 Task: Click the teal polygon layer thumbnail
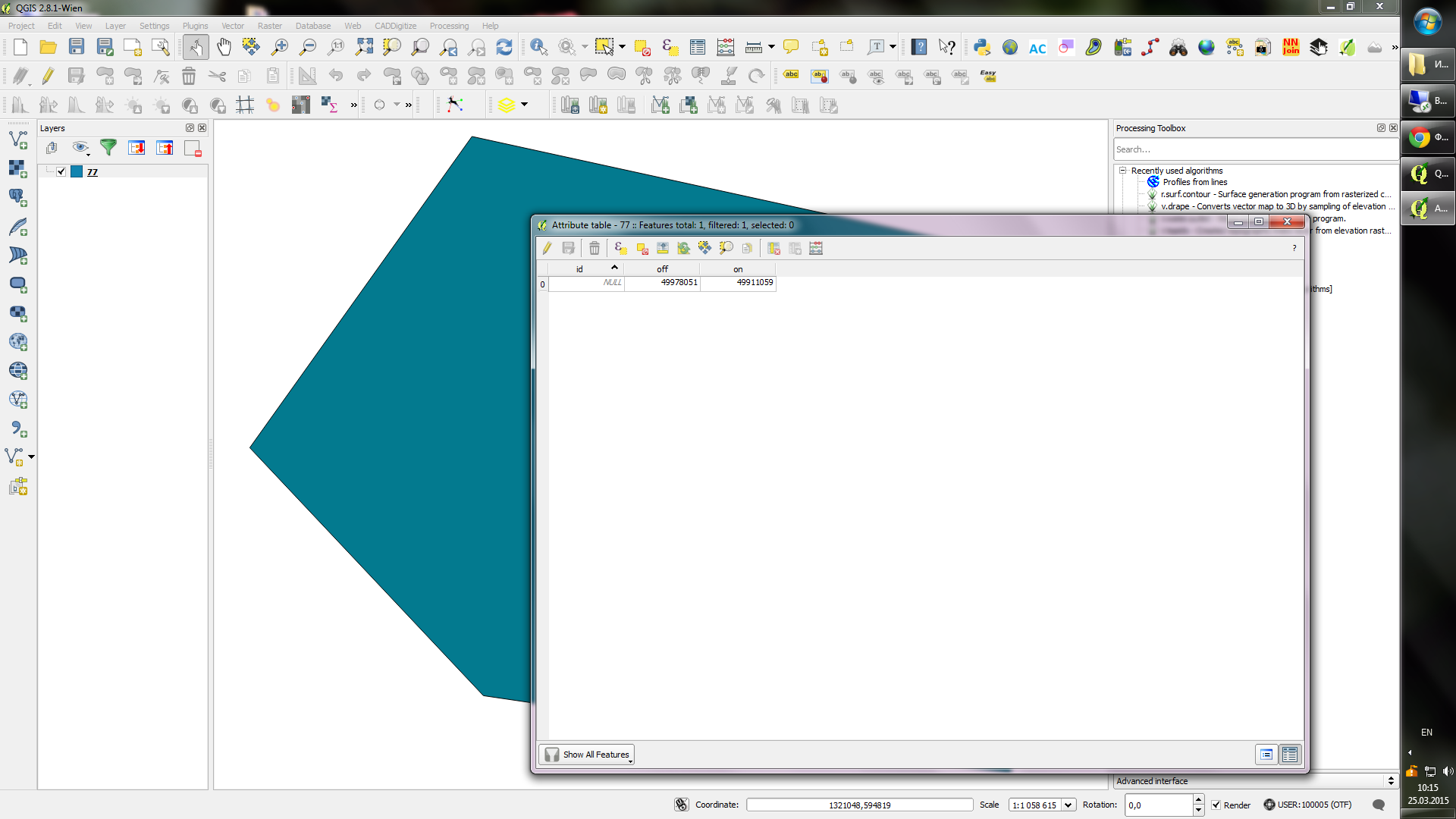77,171
